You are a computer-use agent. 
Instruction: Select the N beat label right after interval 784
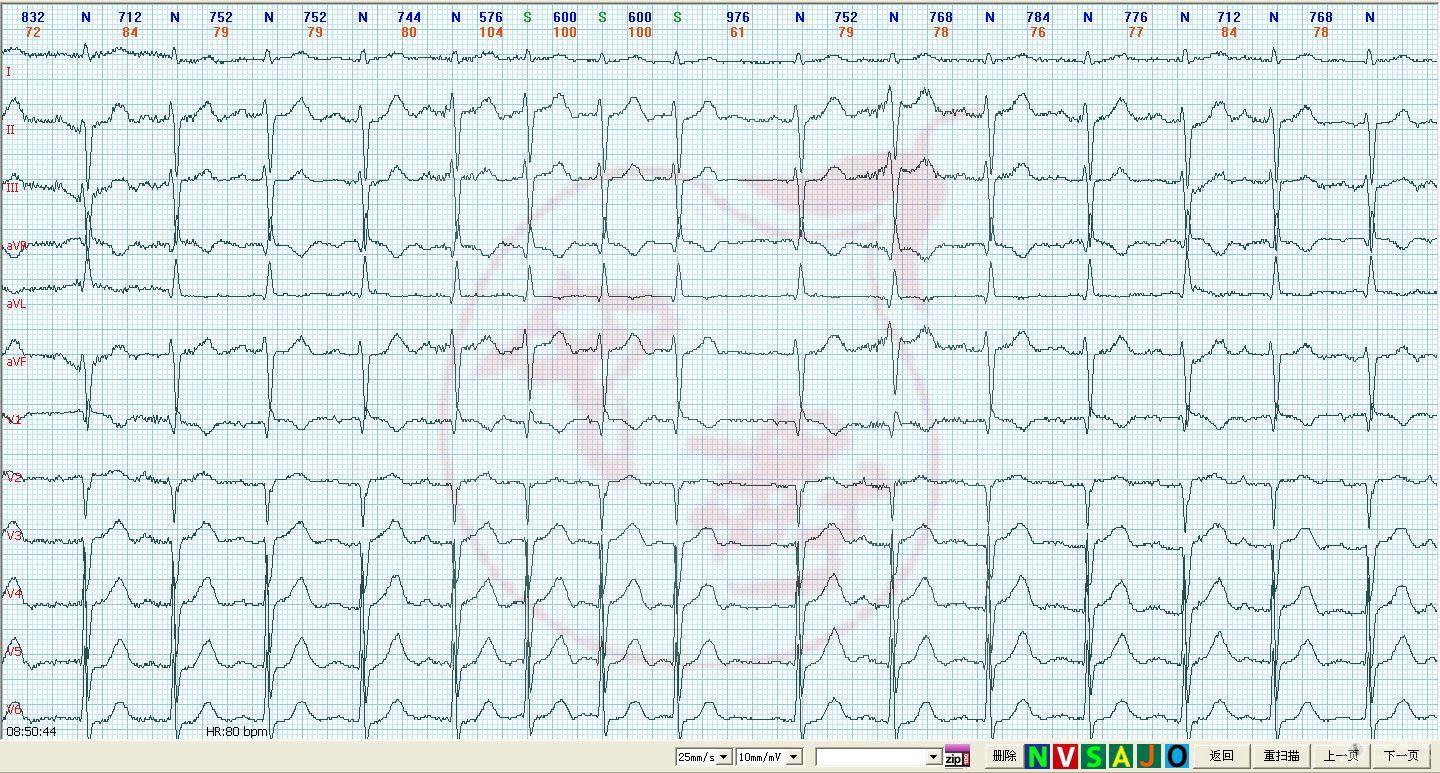(1088, 17)
